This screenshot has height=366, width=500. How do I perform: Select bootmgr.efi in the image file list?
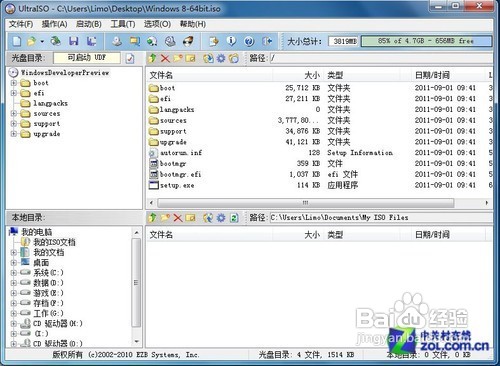coord(175,174)
